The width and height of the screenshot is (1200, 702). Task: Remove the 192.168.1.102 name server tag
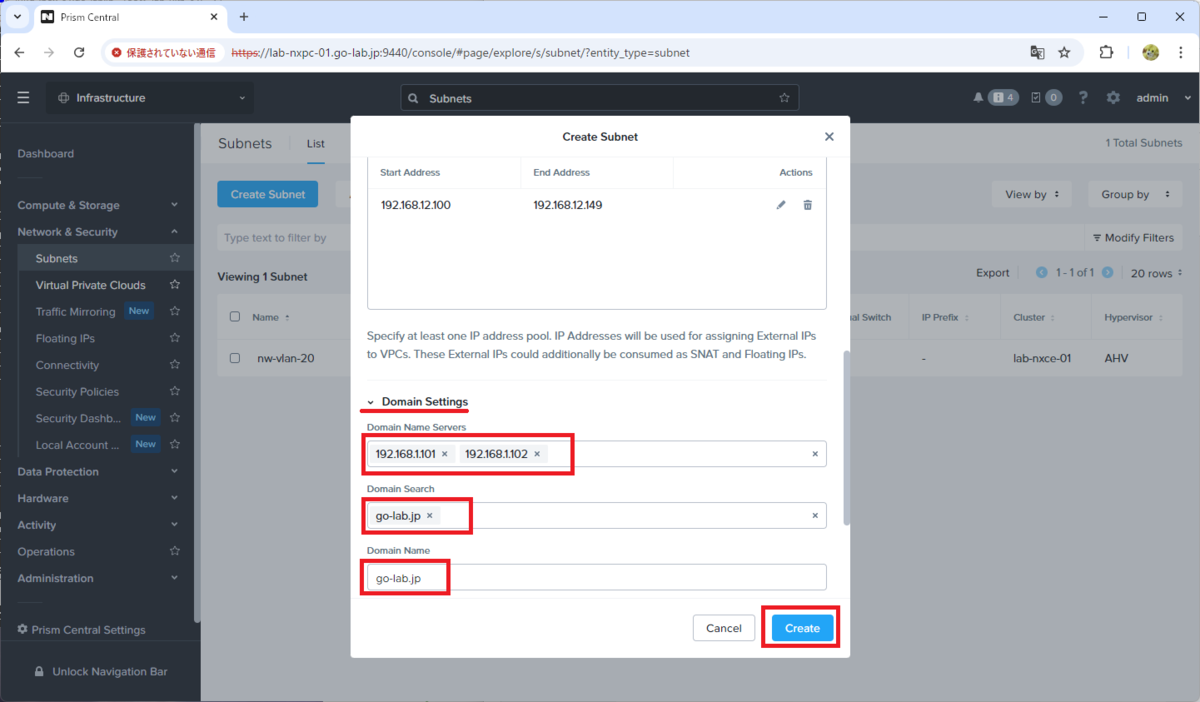[x=537, y=454]
